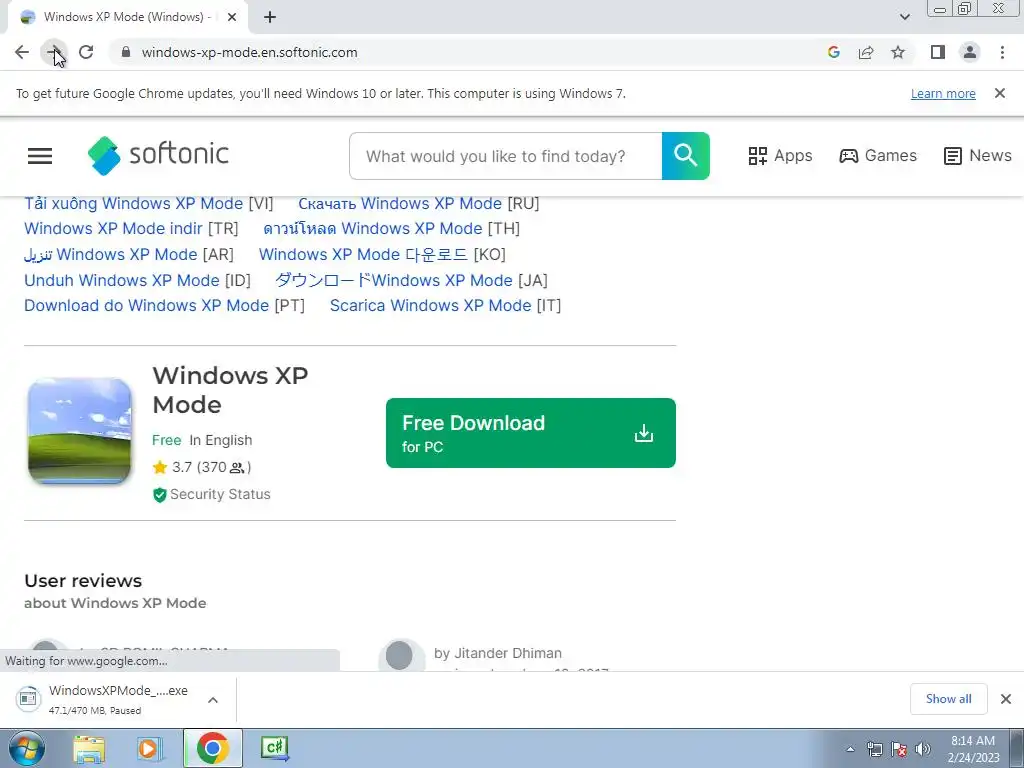Click the Chrome taskbar icon
The width and height of the screenshot is (1024, 768).
[x=212, y=748]
